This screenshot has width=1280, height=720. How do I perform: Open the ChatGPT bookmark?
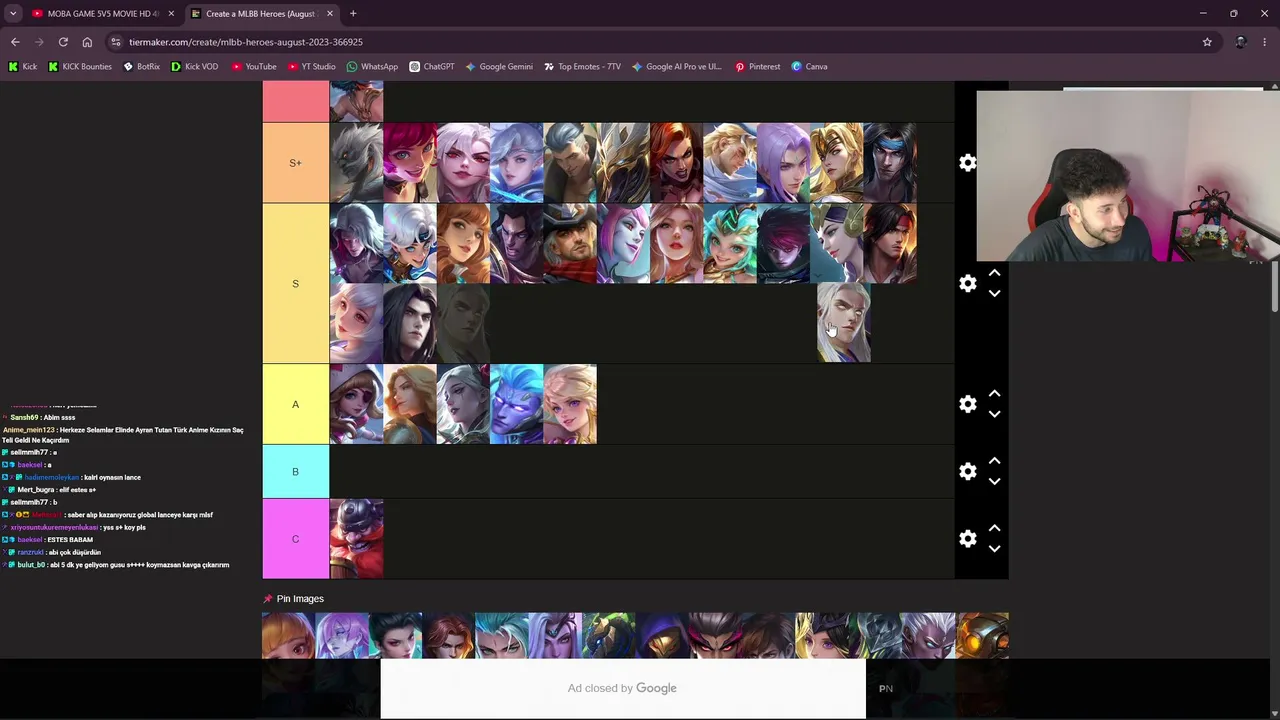click(x=432, y=67)
